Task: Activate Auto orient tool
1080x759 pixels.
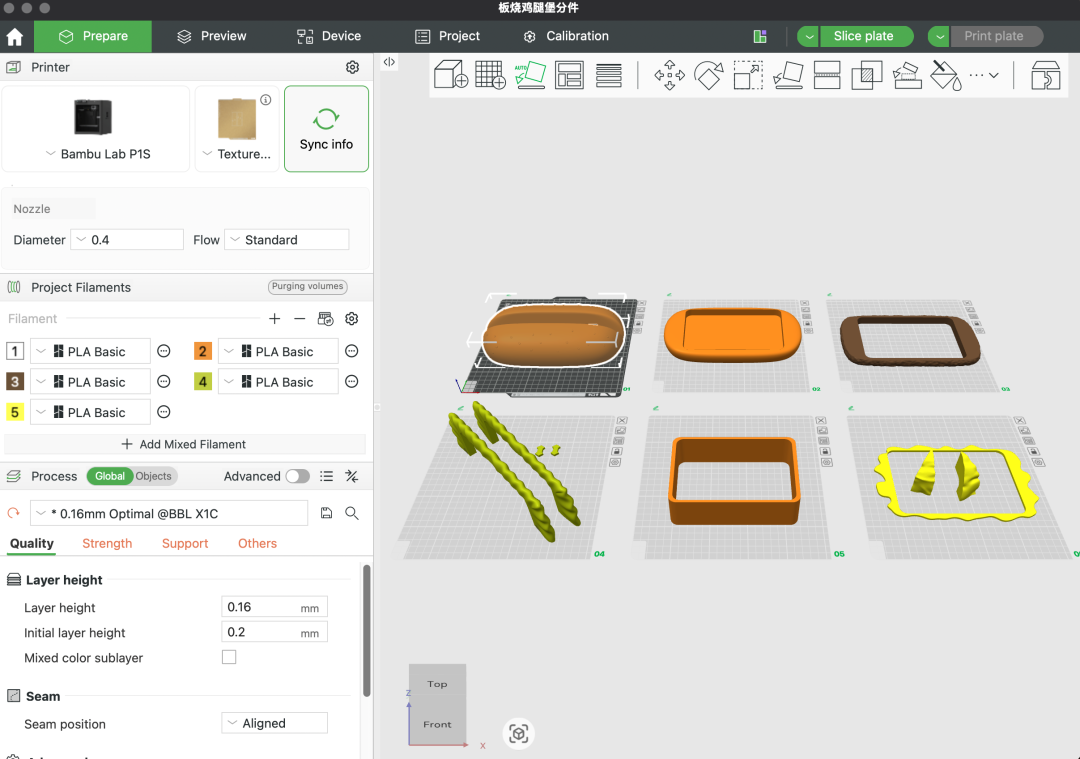Action: tap(530, 74)
